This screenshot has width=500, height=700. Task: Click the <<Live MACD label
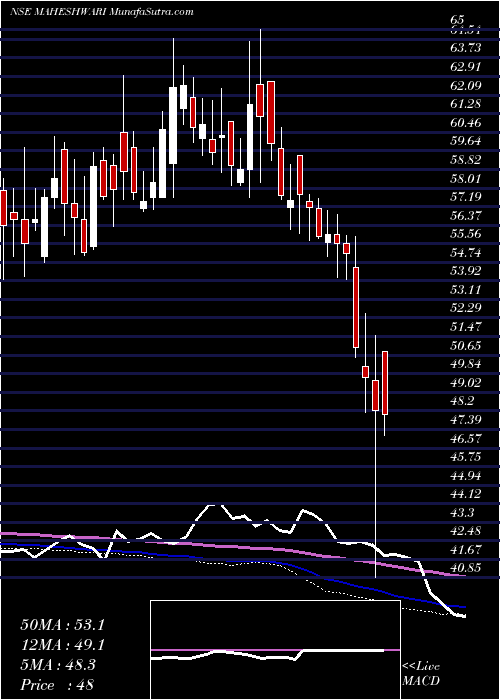[x=421, y=674]
